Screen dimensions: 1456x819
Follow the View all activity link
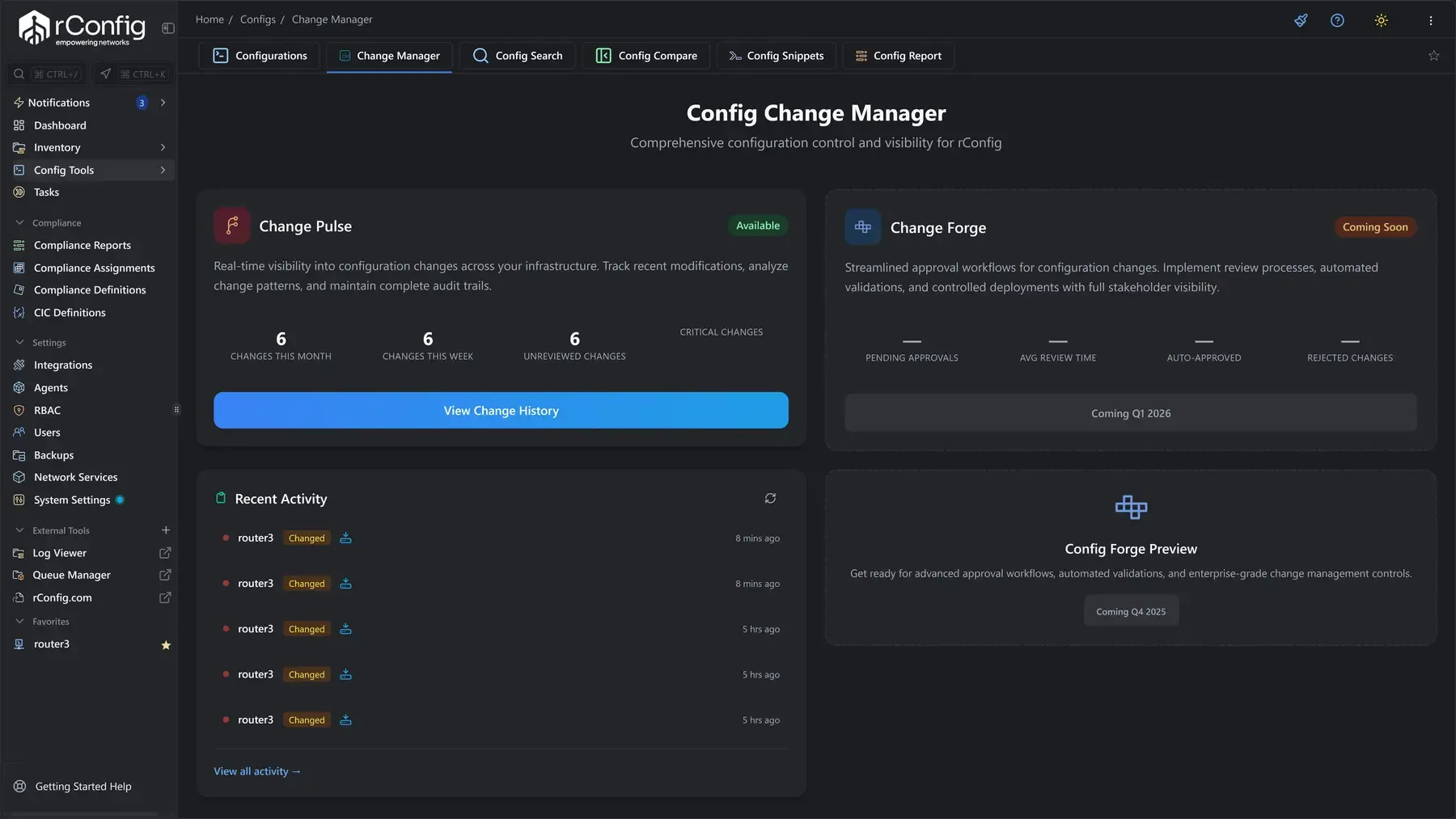[257, 771]
